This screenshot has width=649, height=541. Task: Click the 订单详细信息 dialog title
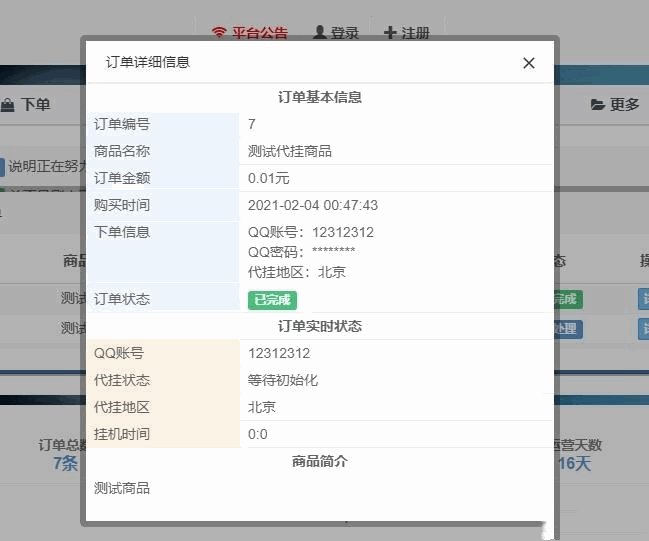(x=148, y=62)
